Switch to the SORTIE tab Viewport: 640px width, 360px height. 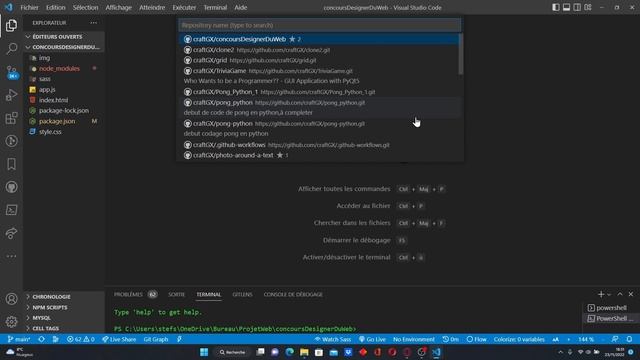click(x=176, y=294)
